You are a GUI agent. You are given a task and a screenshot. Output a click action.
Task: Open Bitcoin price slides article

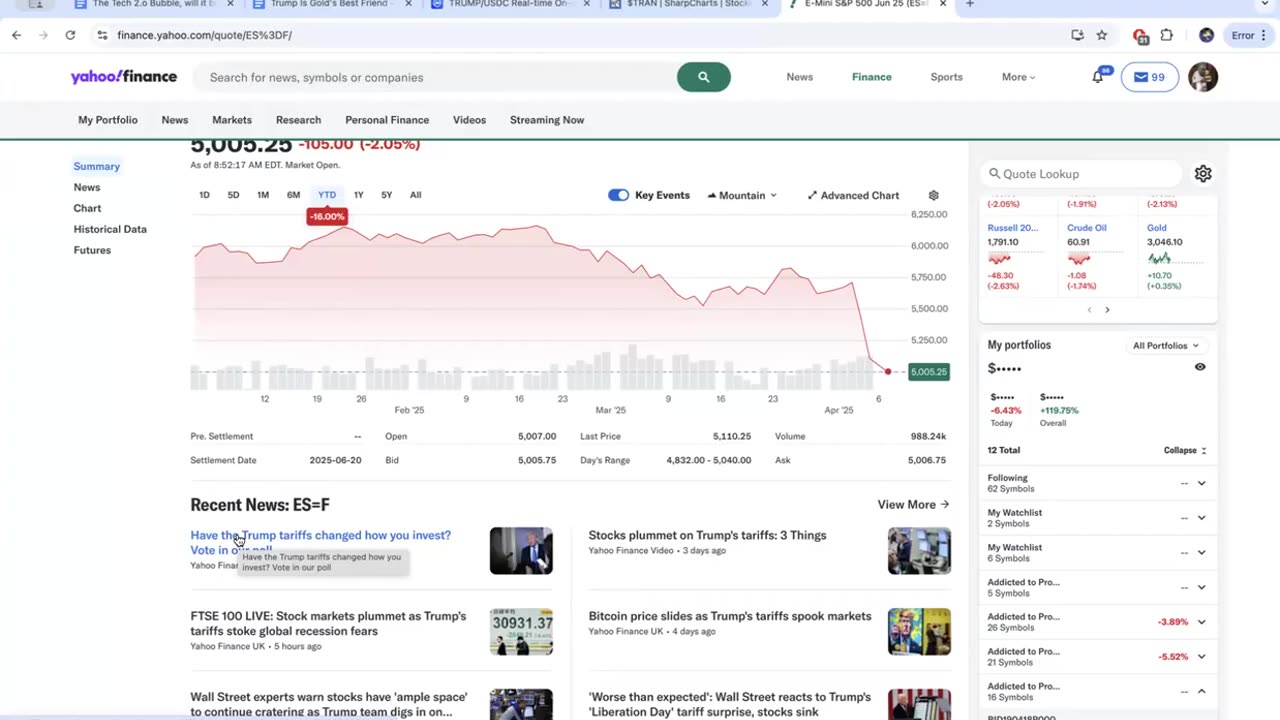tap(730, 616)
